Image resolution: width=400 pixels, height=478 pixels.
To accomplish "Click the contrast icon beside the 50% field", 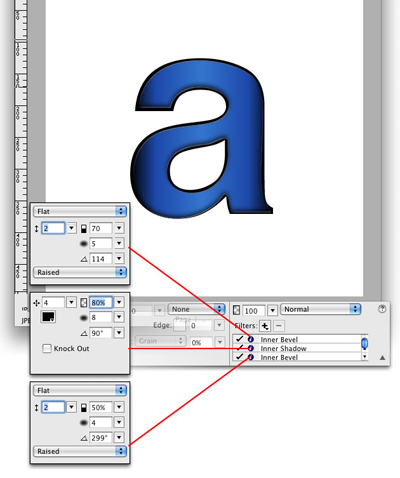I will click(84, 407).
